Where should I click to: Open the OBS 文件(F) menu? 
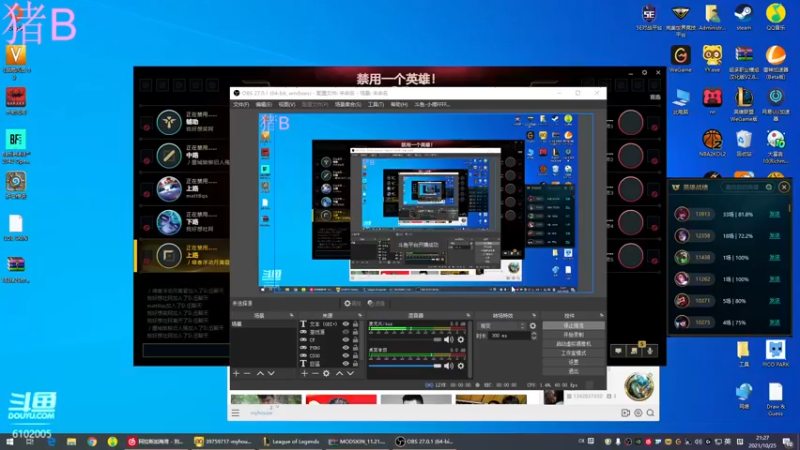[241, 105]
